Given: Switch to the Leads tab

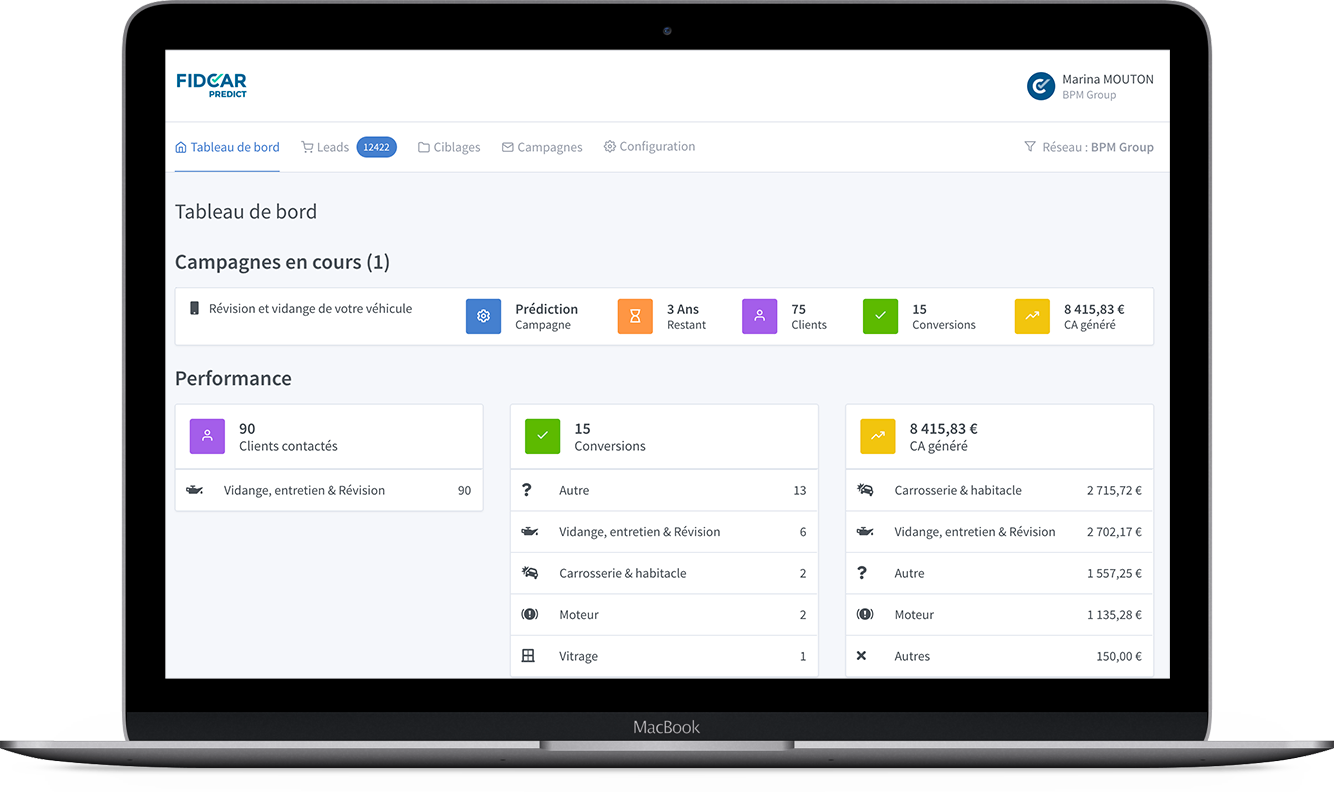Looking at the screenshot, I should click(x=325, y=147).
